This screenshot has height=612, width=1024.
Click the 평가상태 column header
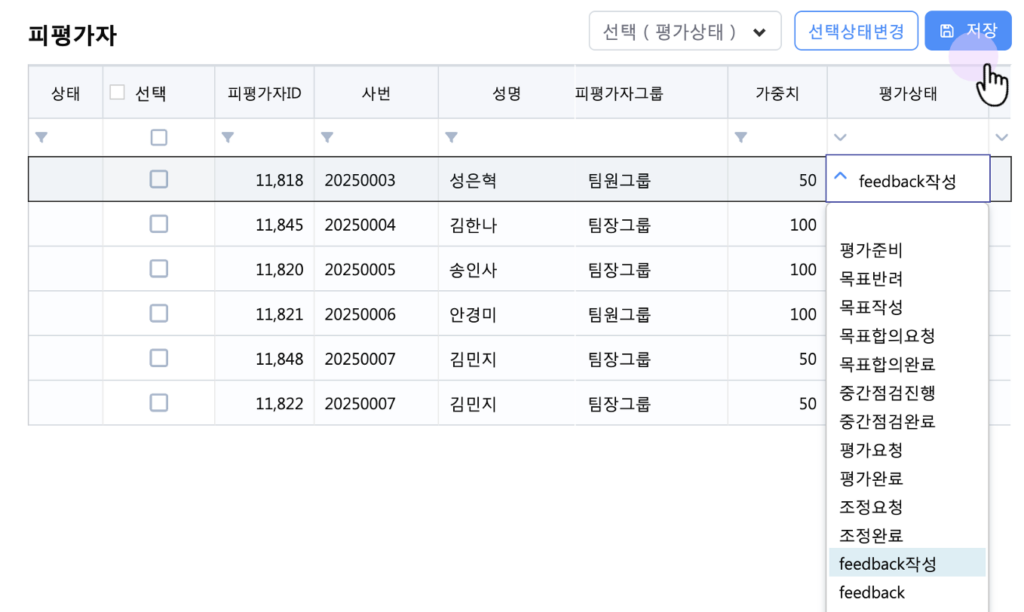(907, 94)
